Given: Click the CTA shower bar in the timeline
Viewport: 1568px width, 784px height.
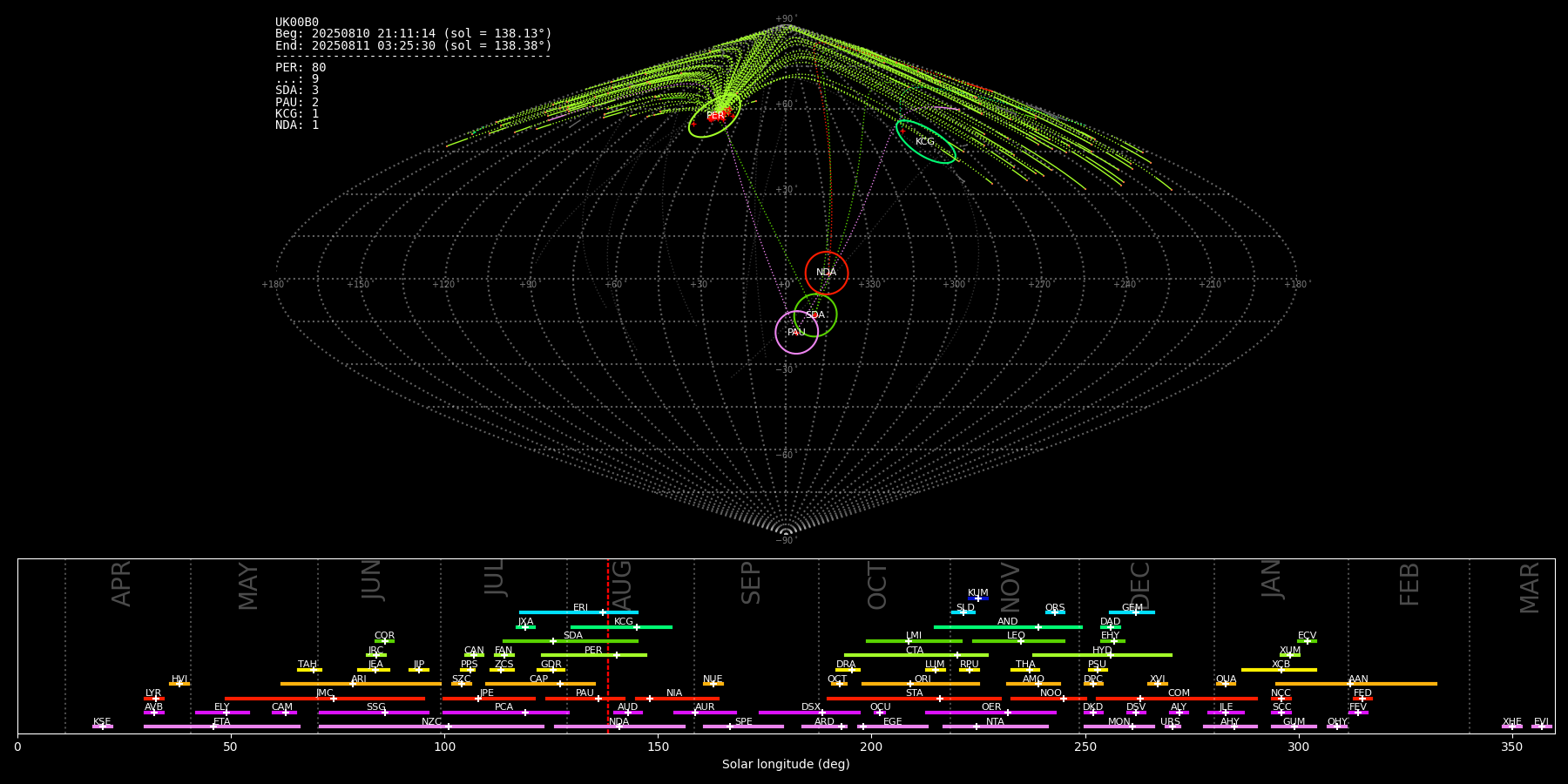Looking at the screenshot, I should [916, 655].
